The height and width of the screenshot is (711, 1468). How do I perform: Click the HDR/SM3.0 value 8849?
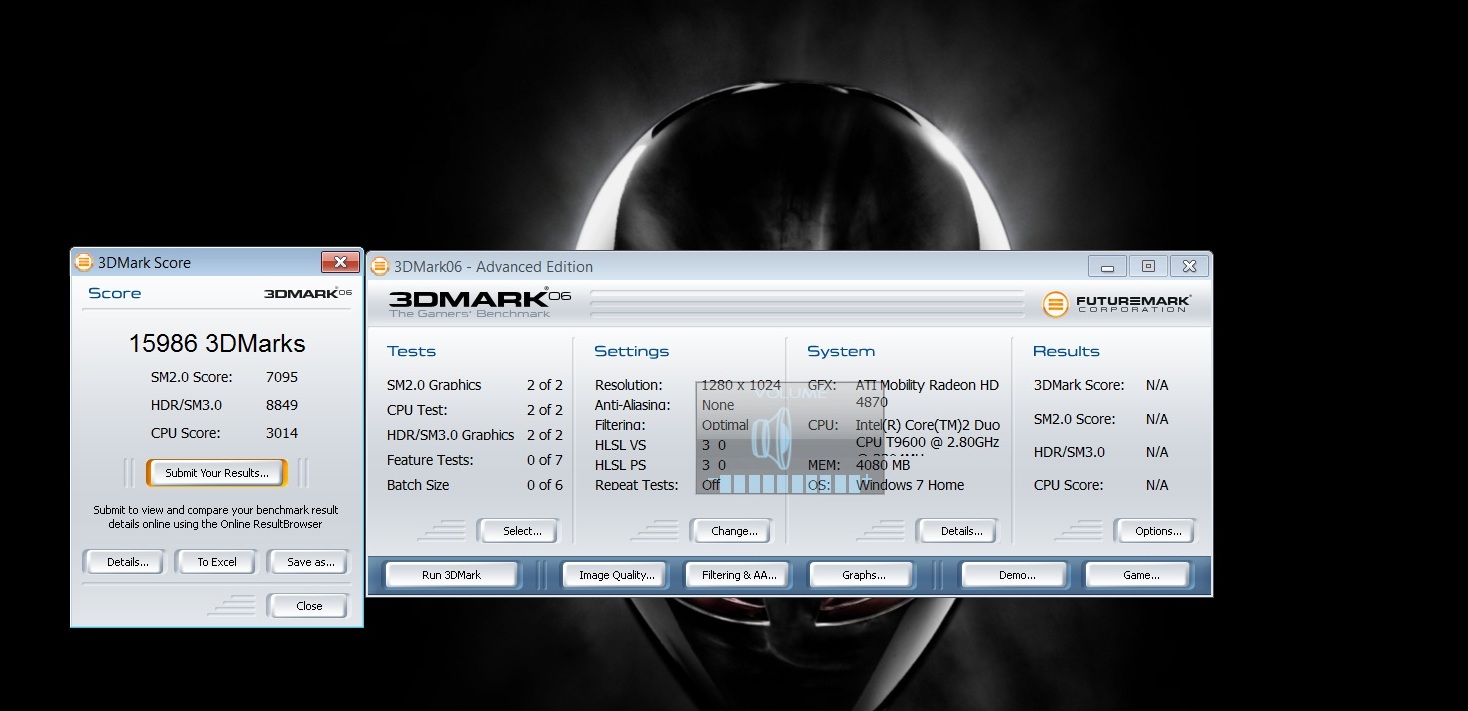click(x=282, y=405)
